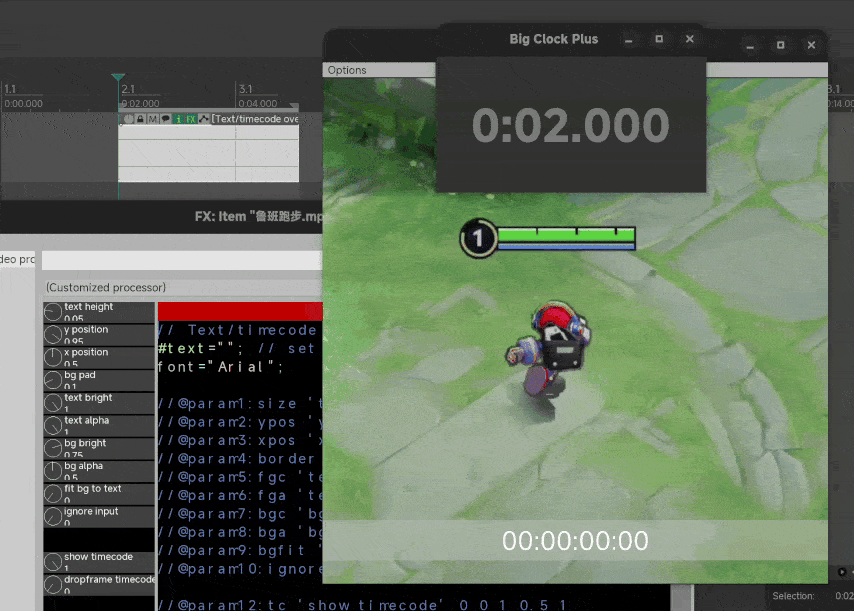This screenshot has width=854, height=611.
Task: Click the x position knob
Action: (x=53, y=358)
